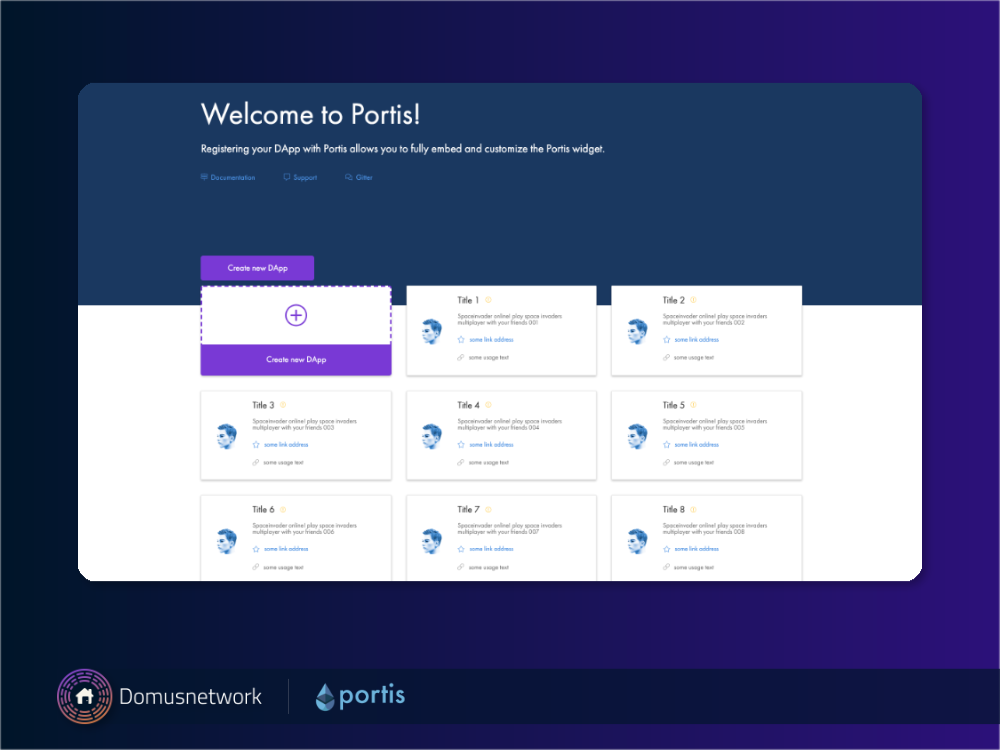The image size is (1000, 750).
Task: Click the avatar thumbnail on Title 4 card
Action: pos(432,436)
